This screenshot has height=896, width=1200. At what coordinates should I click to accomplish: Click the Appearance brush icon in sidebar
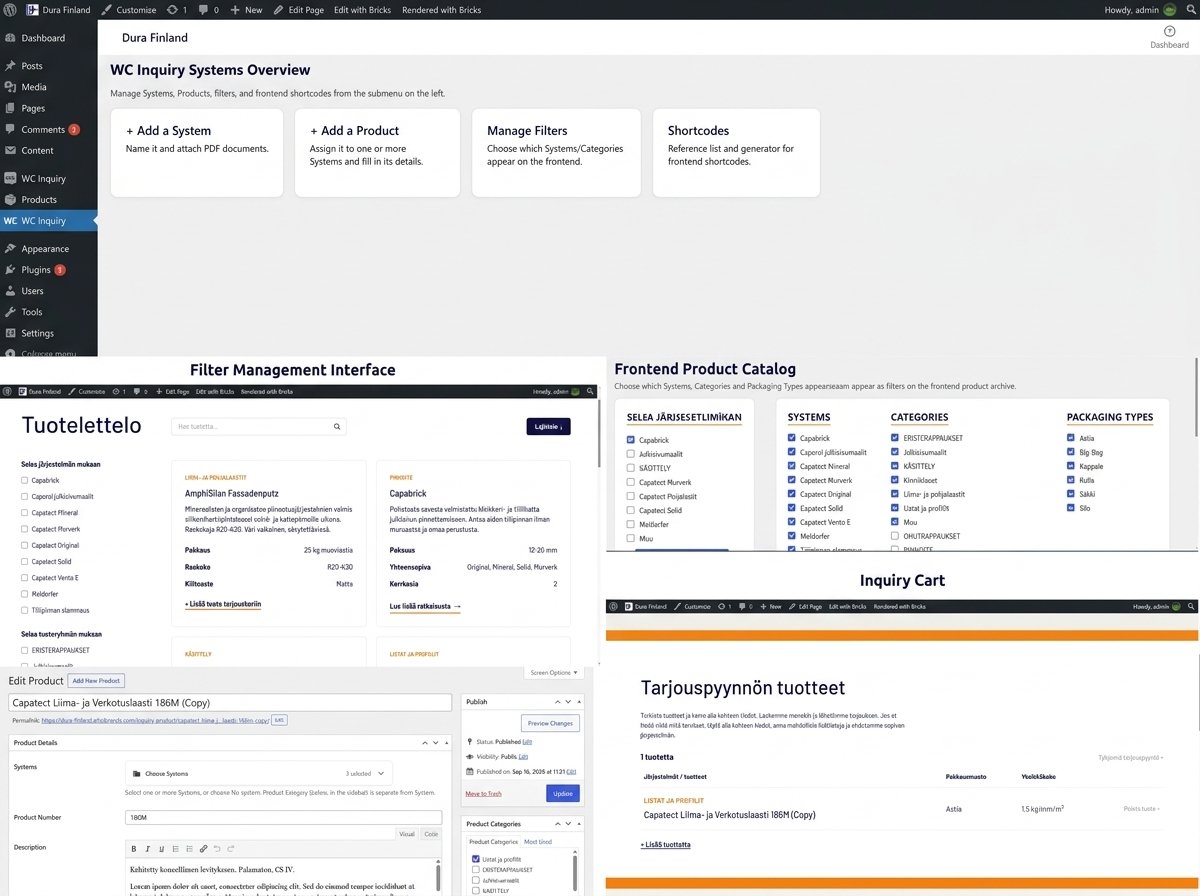(x=10, y=249)
